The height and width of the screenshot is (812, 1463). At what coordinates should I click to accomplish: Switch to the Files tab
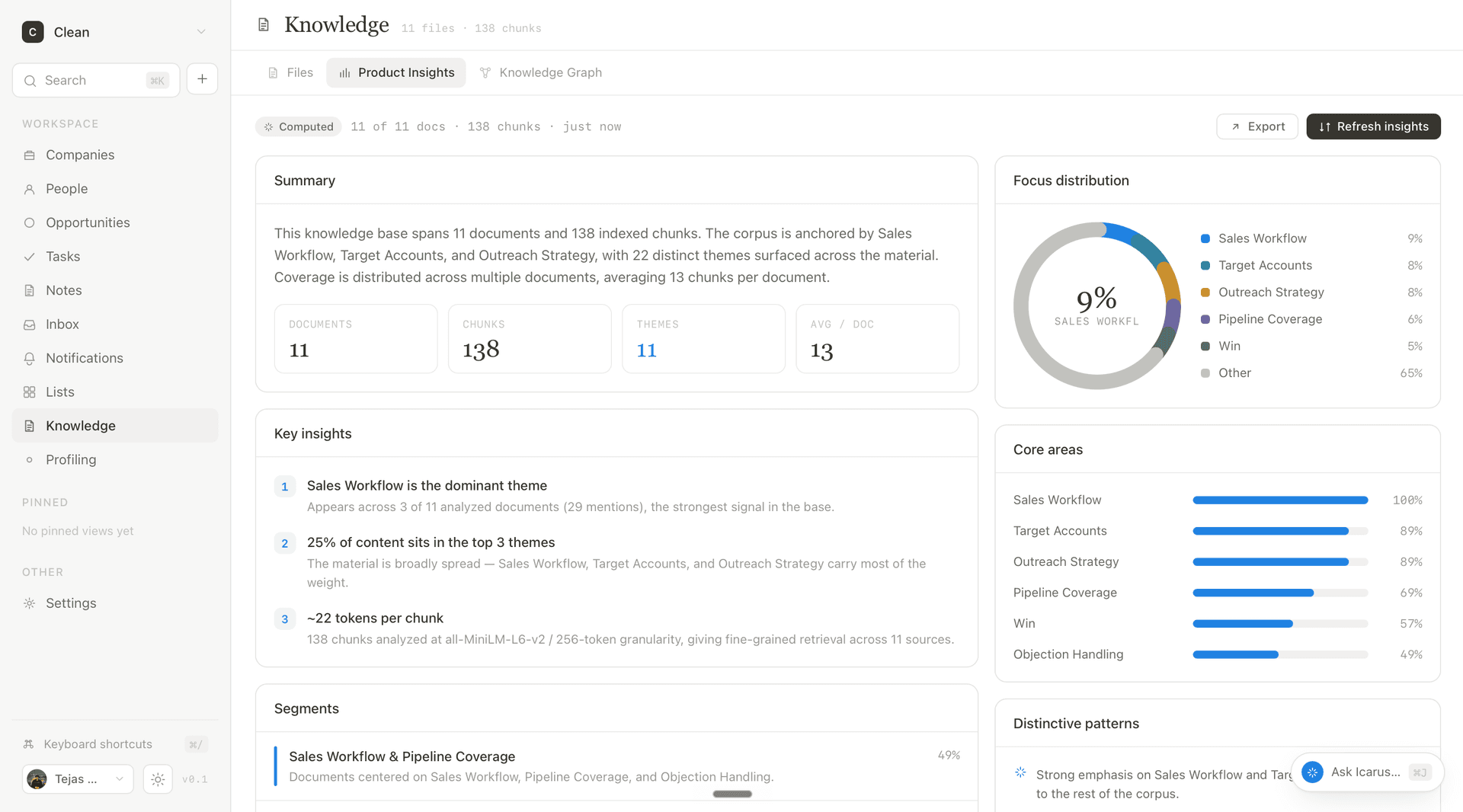pyautogui.click(x=290, y=72)
